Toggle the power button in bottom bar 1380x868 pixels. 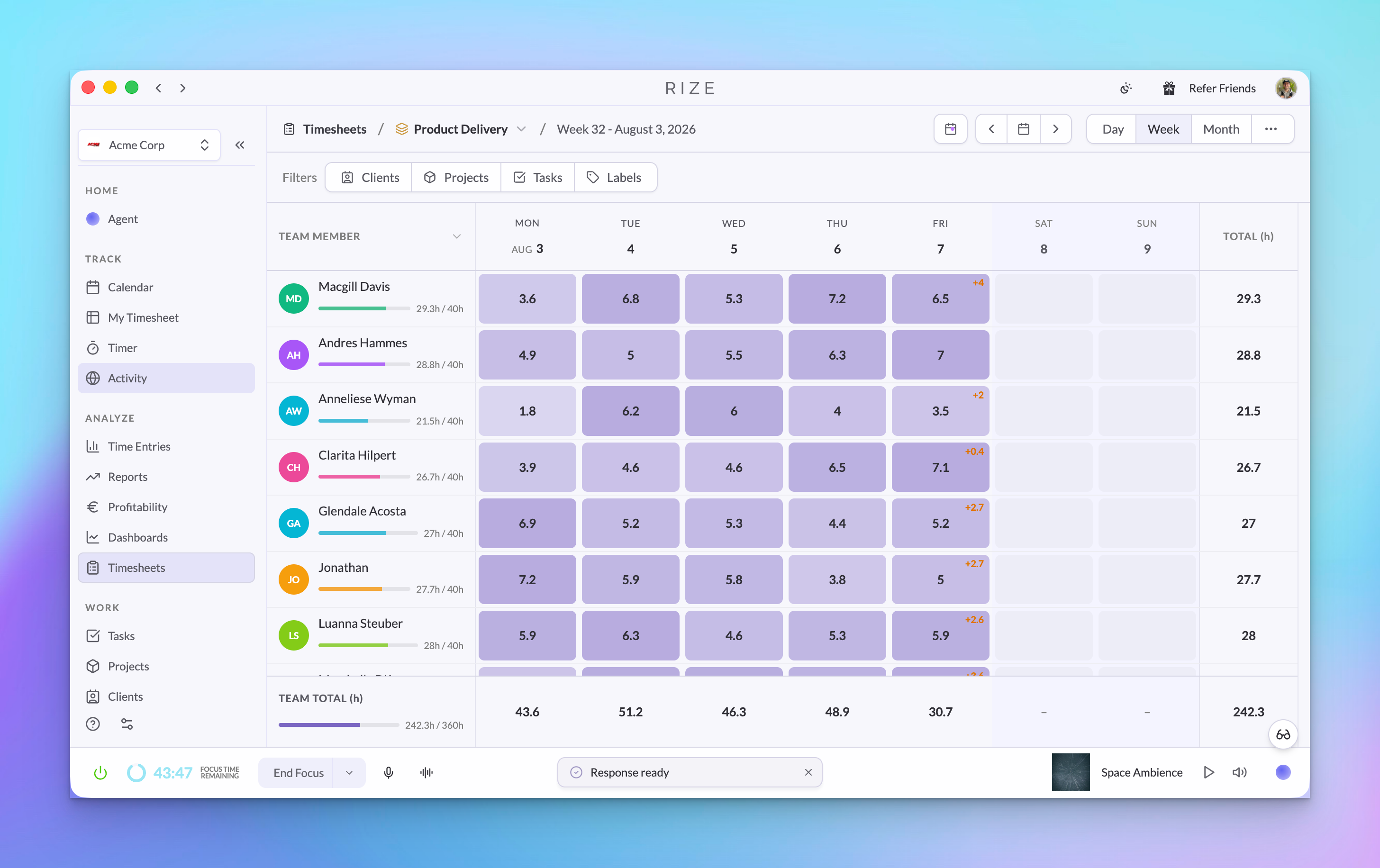click(100, 772)
